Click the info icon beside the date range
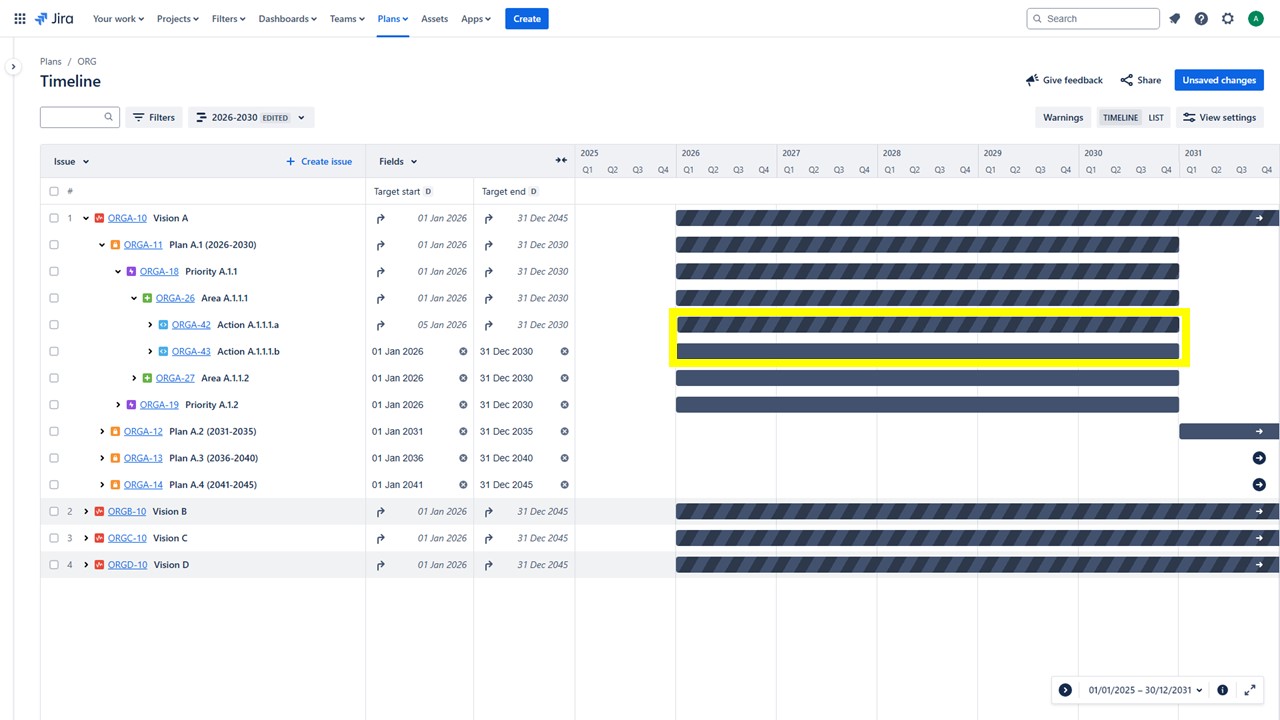This screenshot has height=720, width=1280. [1222, 690]
